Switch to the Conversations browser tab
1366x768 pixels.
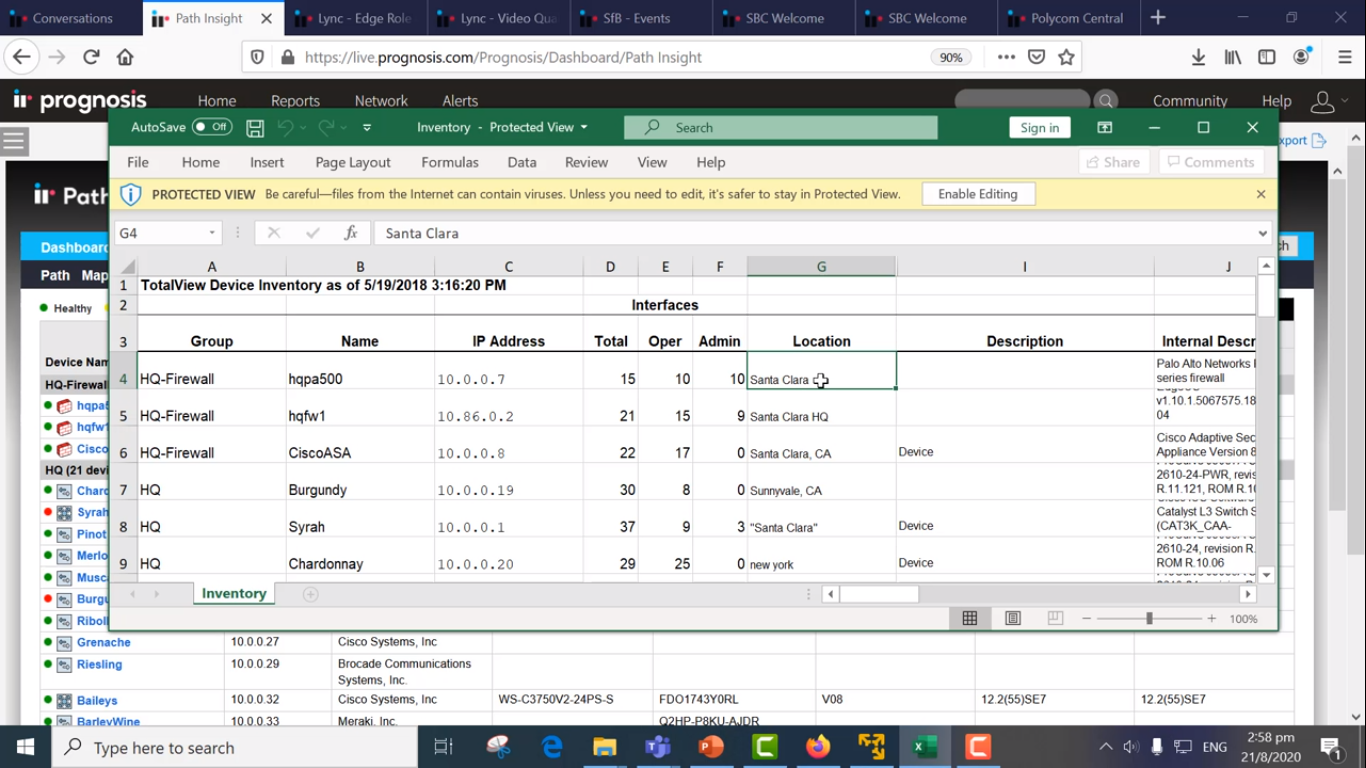click(71, 18)
